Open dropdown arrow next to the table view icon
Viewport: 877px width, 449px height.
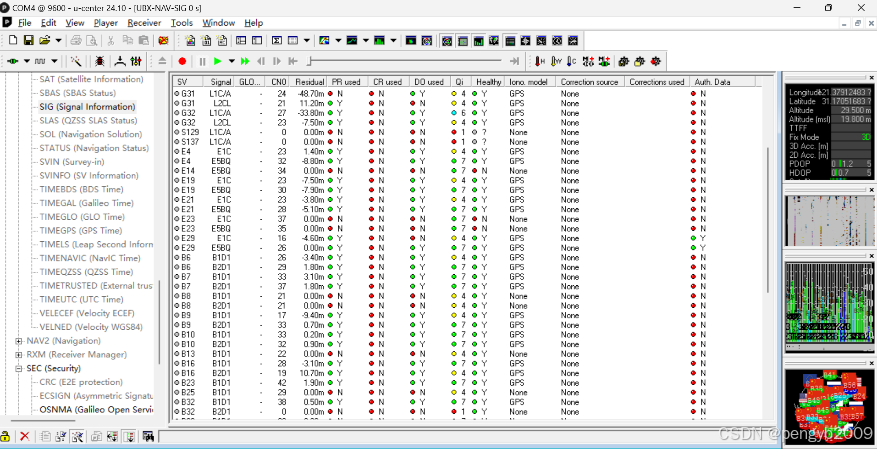tap(307, 40)
